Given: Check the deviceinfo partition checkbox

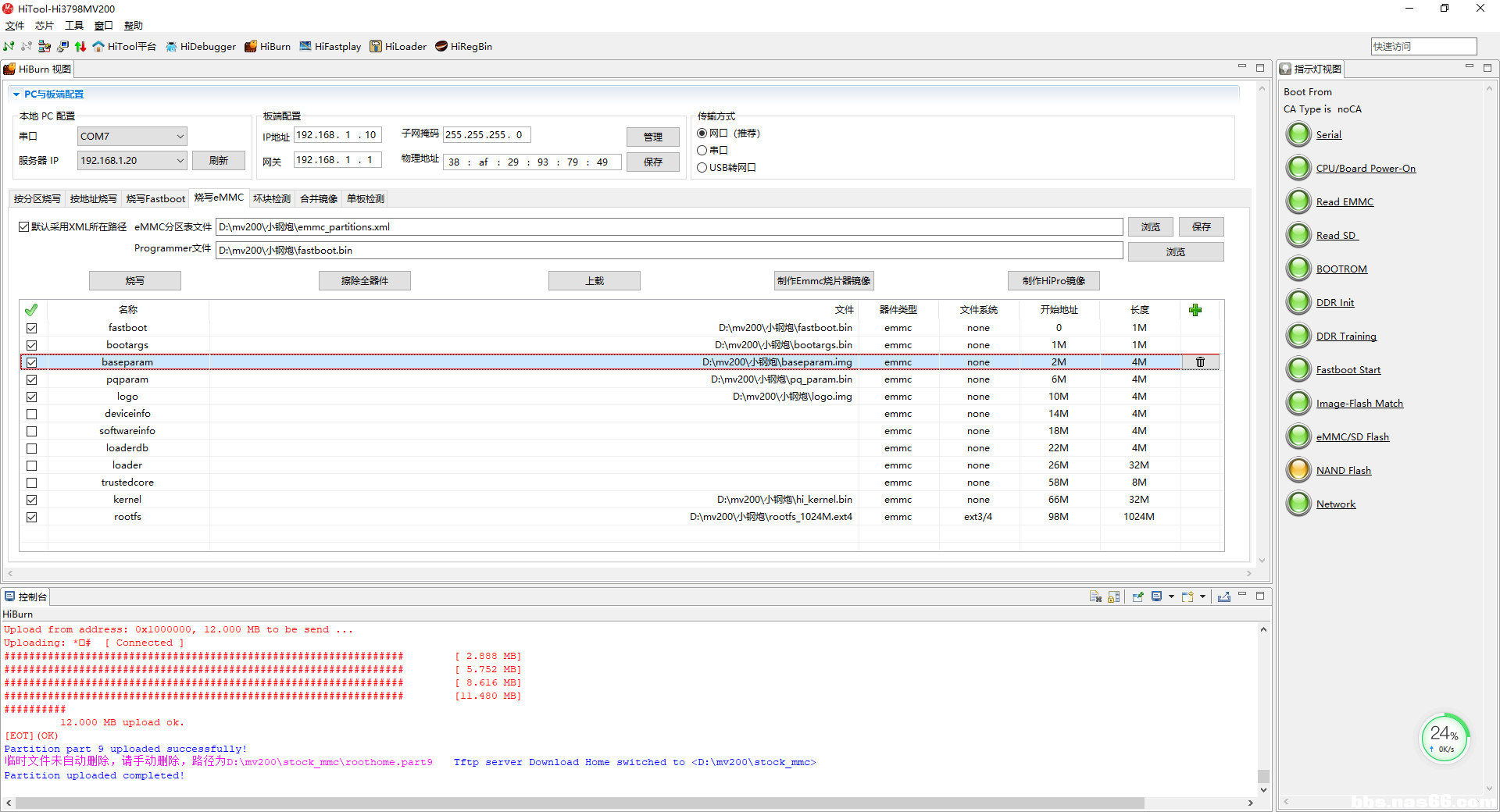Looking at the screenshot, I should tap(32, 414).
